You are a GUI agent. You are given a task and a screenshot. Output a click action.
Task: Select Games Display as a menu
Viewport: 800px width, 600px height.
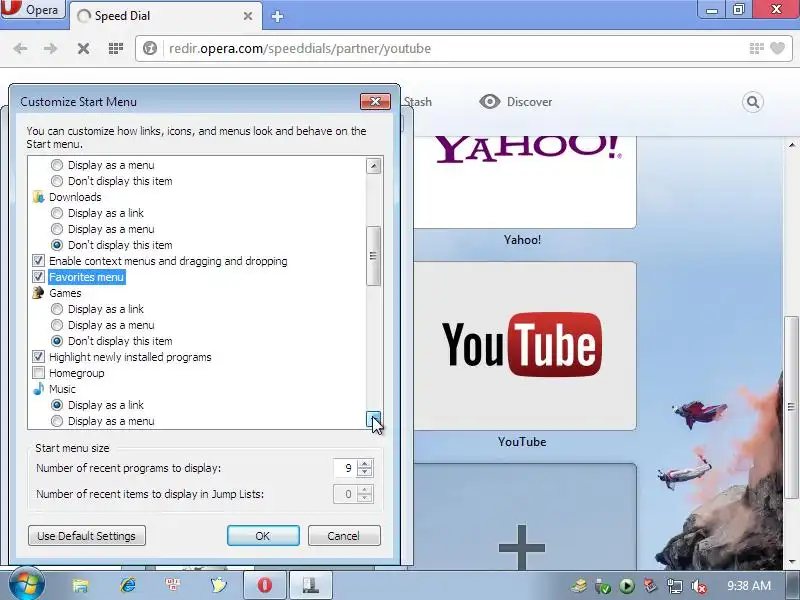57,325
